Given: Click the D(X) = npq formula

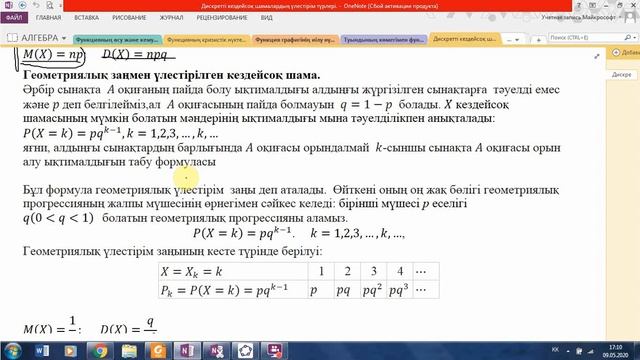Looking at the screenshot, I should coord(135,55).
